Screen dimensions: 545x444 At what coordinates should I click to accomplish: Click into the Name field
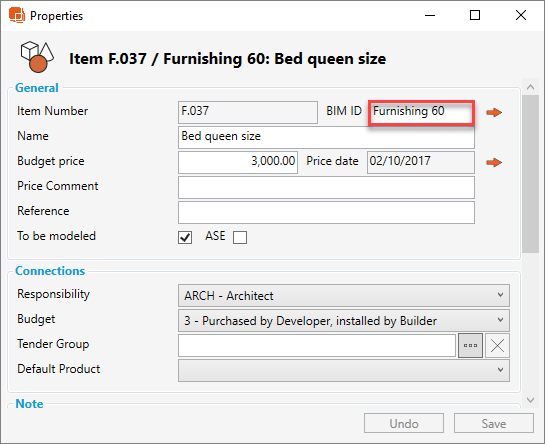tap(326, 137)
